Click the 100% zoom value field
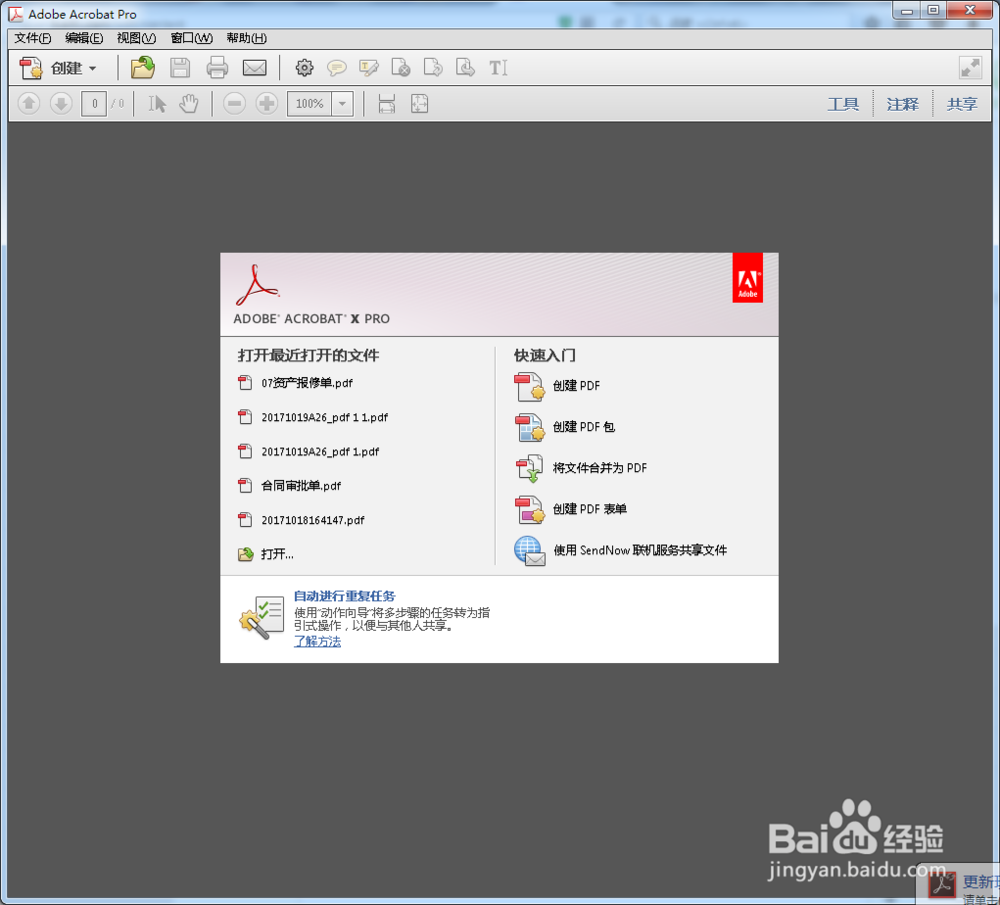 point(309,103)
